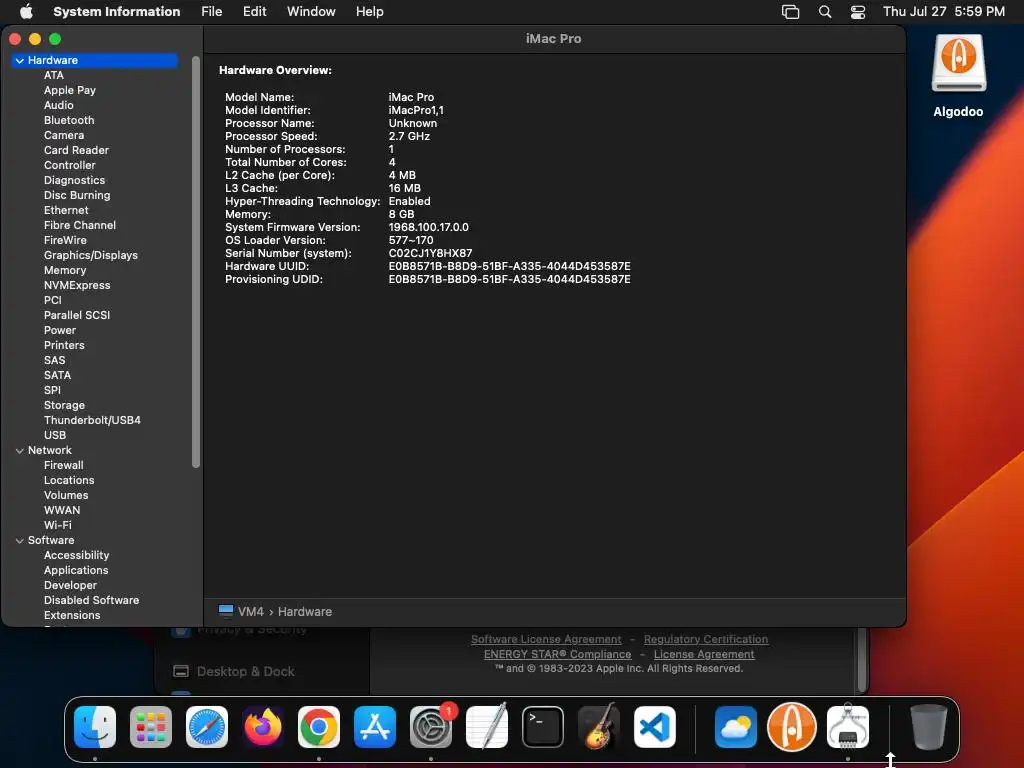Select USB in the sidebar
This screenshot has height=768, width=1024.
click(x=55, y=436)
